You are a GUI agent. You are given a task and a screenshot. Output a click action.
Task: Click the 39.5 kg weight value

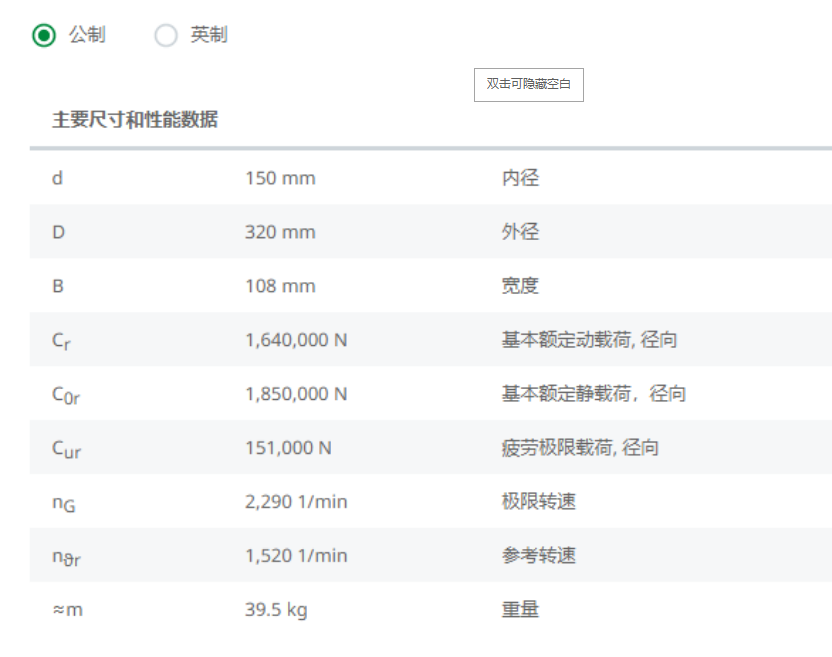276,609
